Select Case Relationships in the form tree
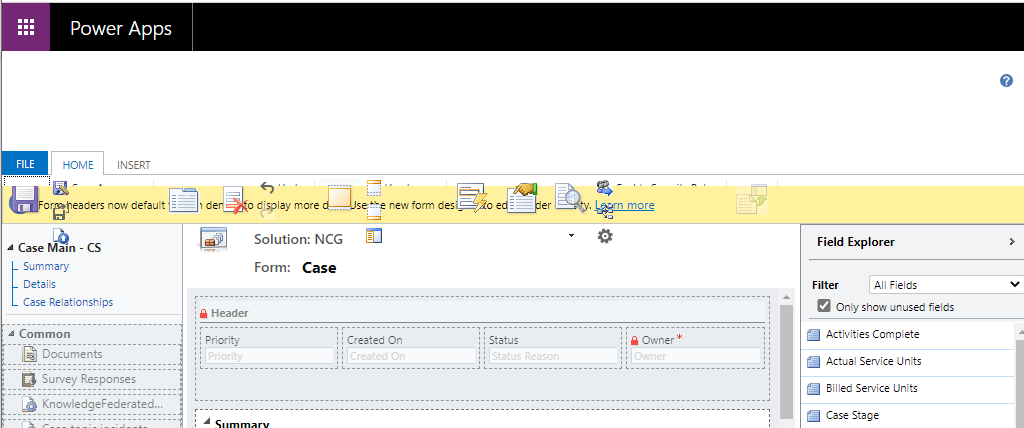Image resolution: width=1024 pixels, height=428 pixels. pos(68,302)
